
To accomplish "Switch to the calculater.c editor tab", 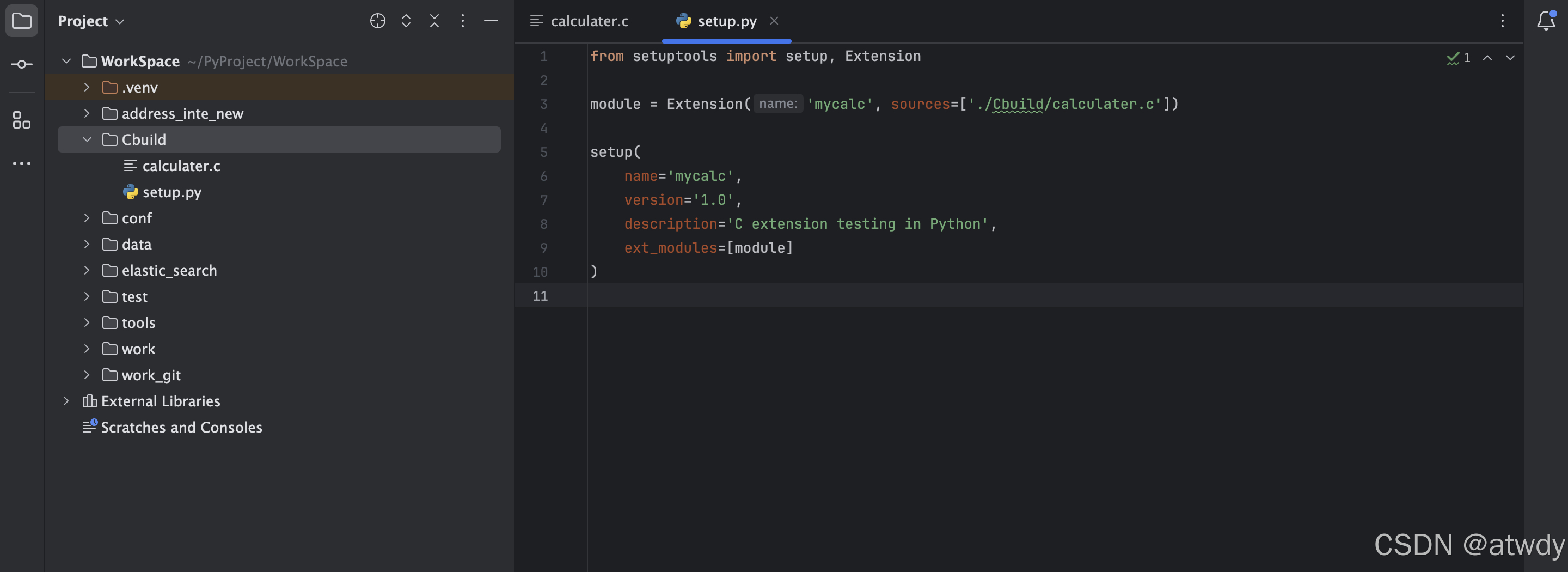I will click(579, 21).
